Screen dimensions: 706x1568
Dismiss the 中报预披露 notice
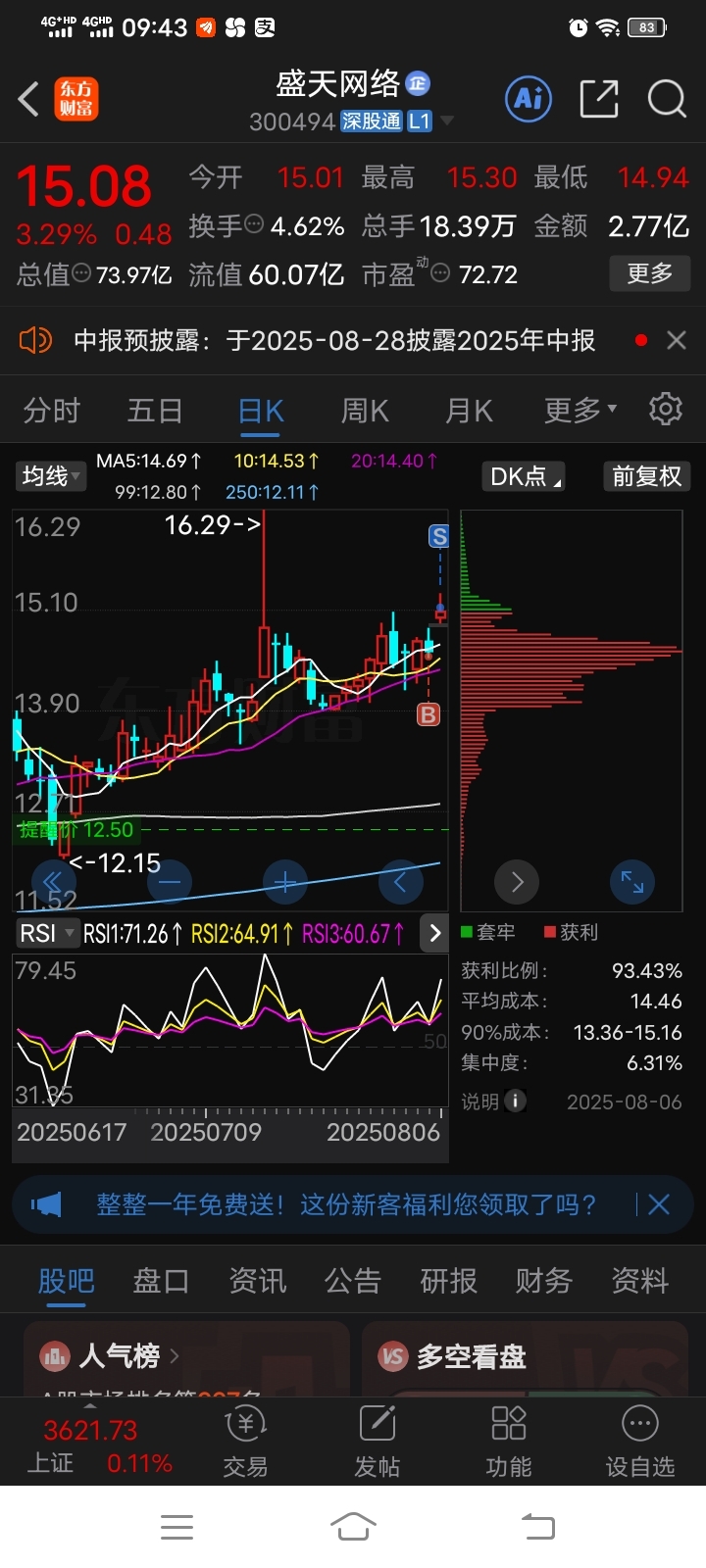[676, 340]
